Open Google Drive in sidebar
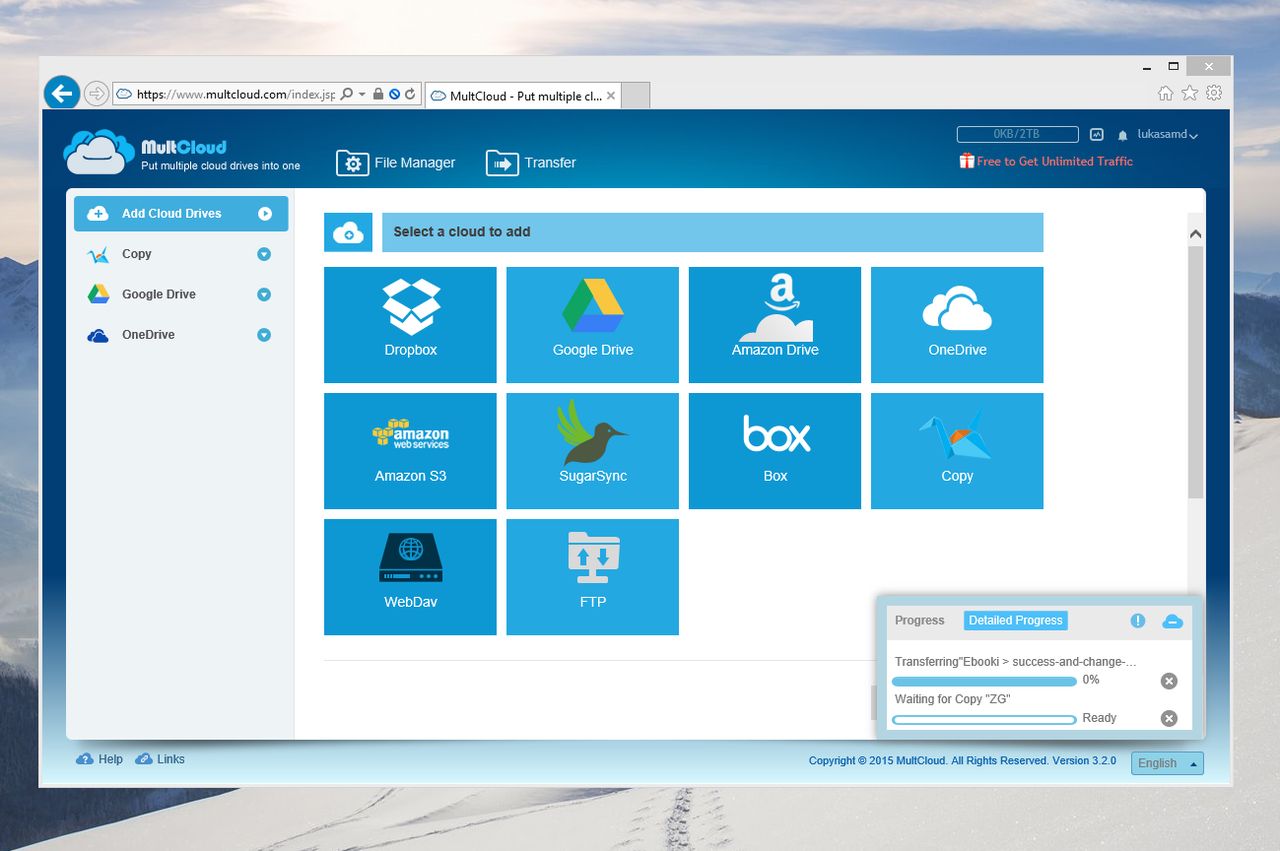 158,294
